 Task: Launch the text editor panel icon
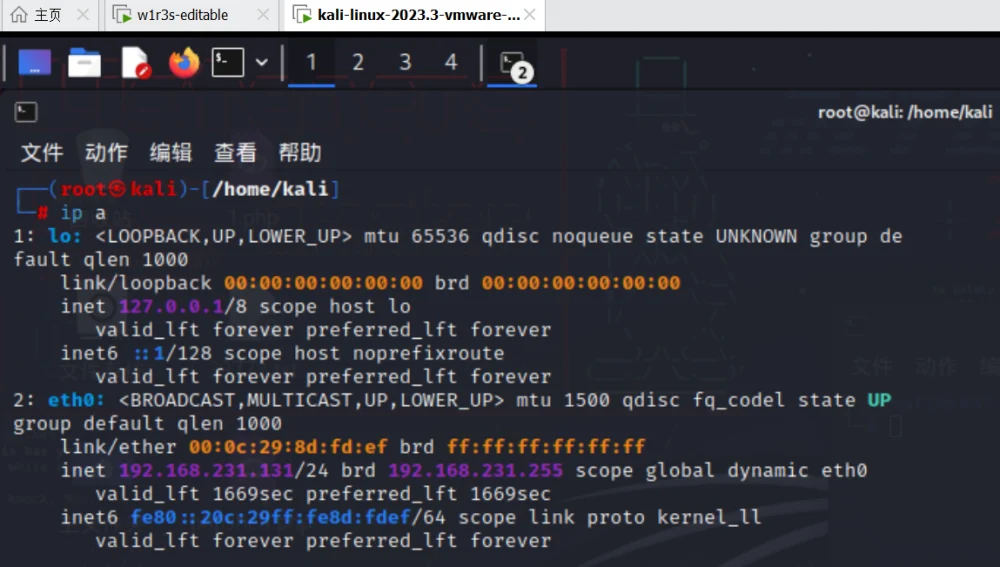(x=135, y=63)
